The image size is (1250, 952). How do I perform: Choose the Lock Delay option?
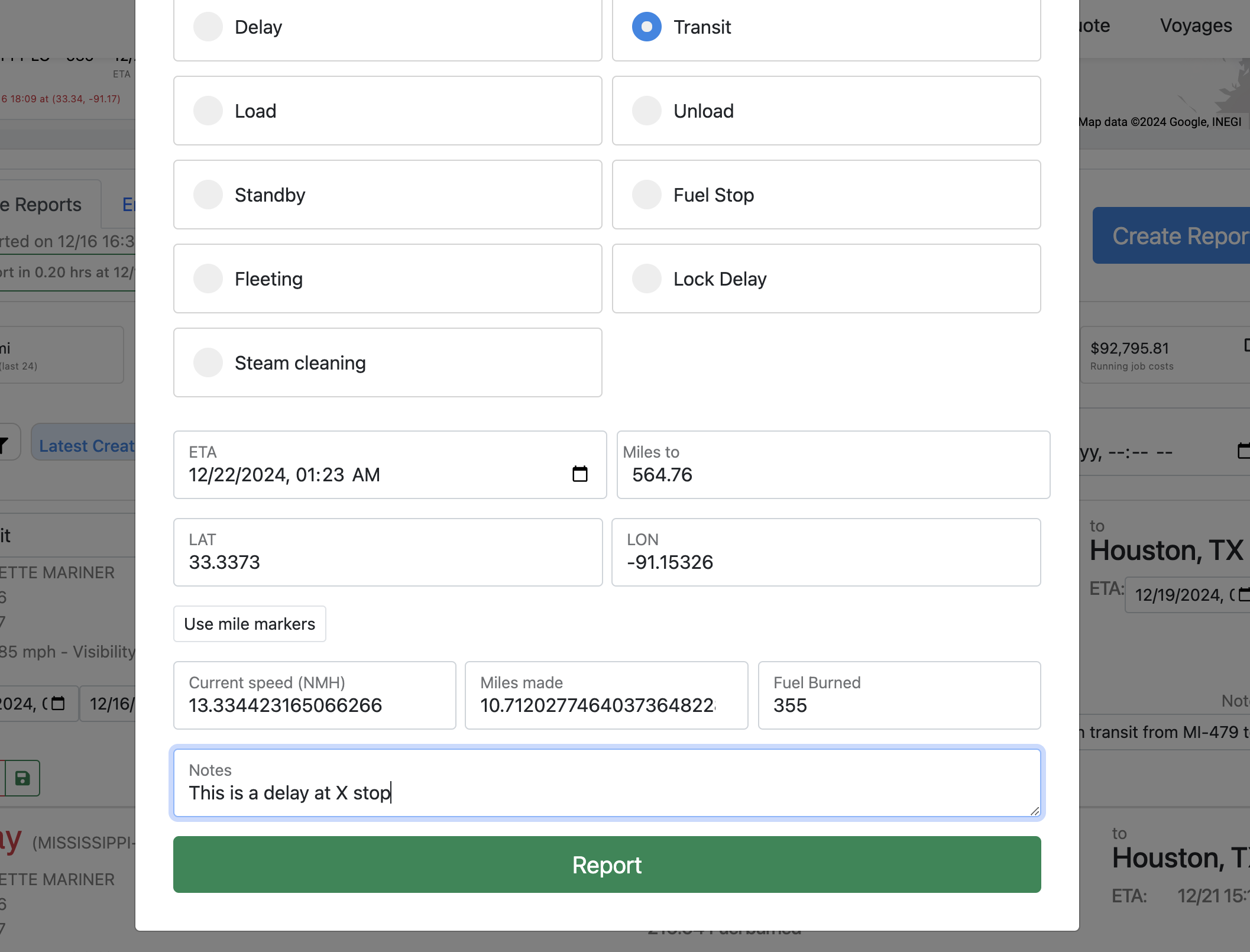click(x=647, y=279)
